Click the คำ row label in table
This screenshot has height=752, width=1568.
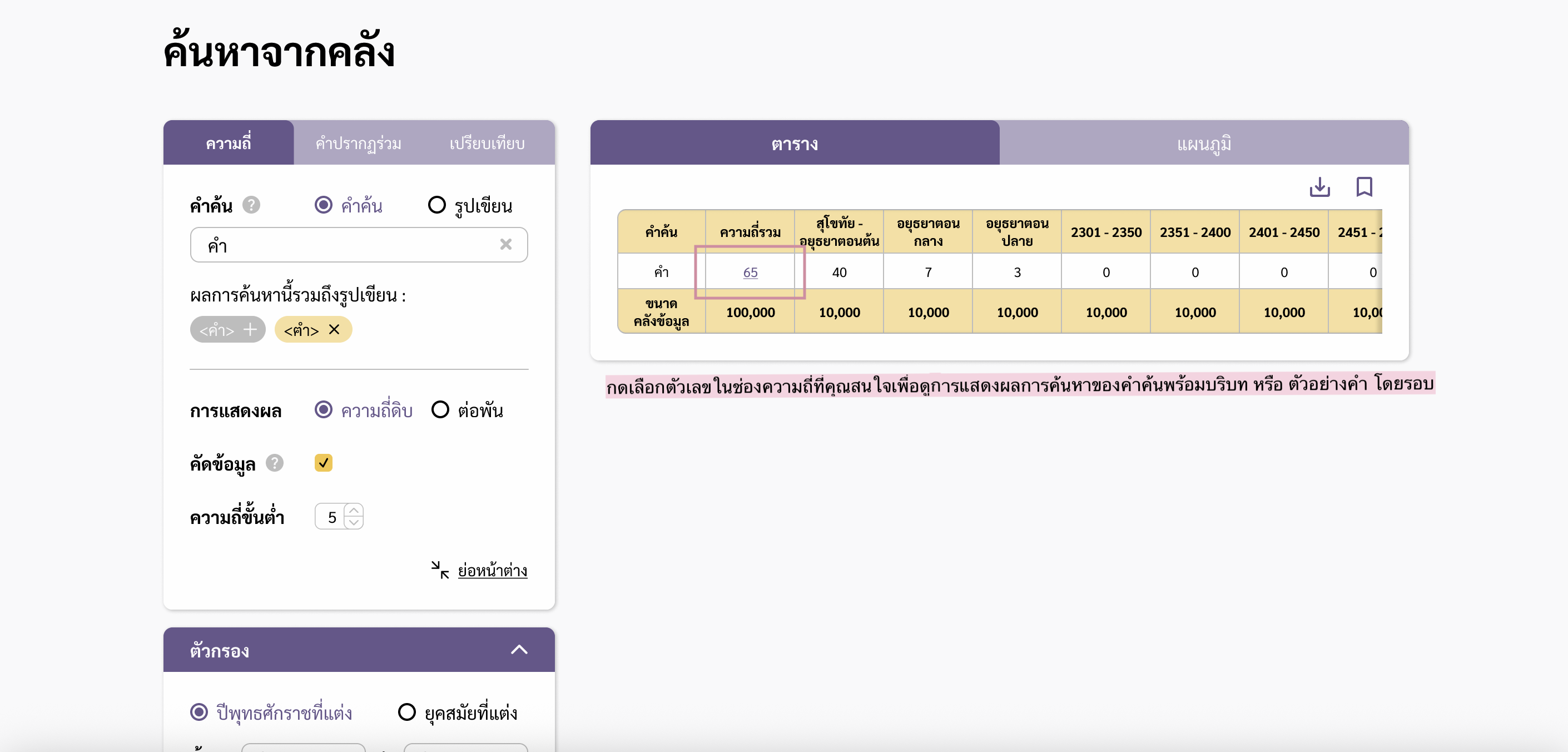[x=661, y=272]
